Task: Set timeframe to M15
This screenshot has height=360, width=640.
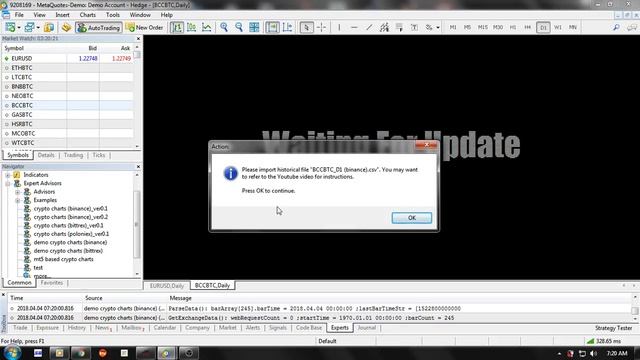Action: [x=482, y=27]
